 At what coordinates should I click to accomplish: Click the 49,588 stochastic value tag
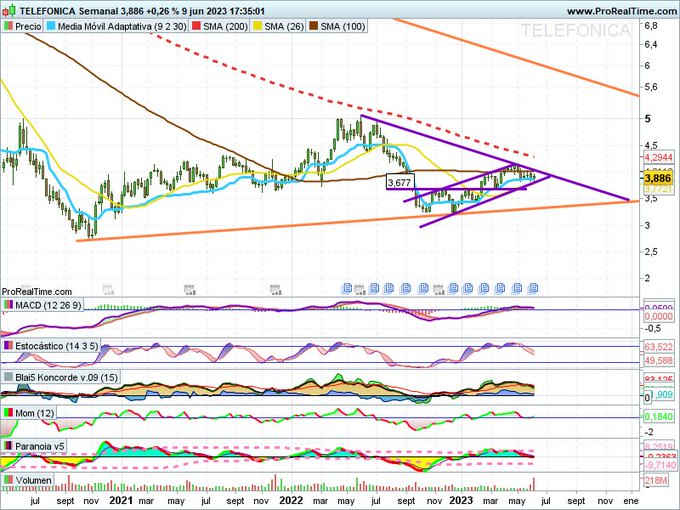tap(658, 361)
